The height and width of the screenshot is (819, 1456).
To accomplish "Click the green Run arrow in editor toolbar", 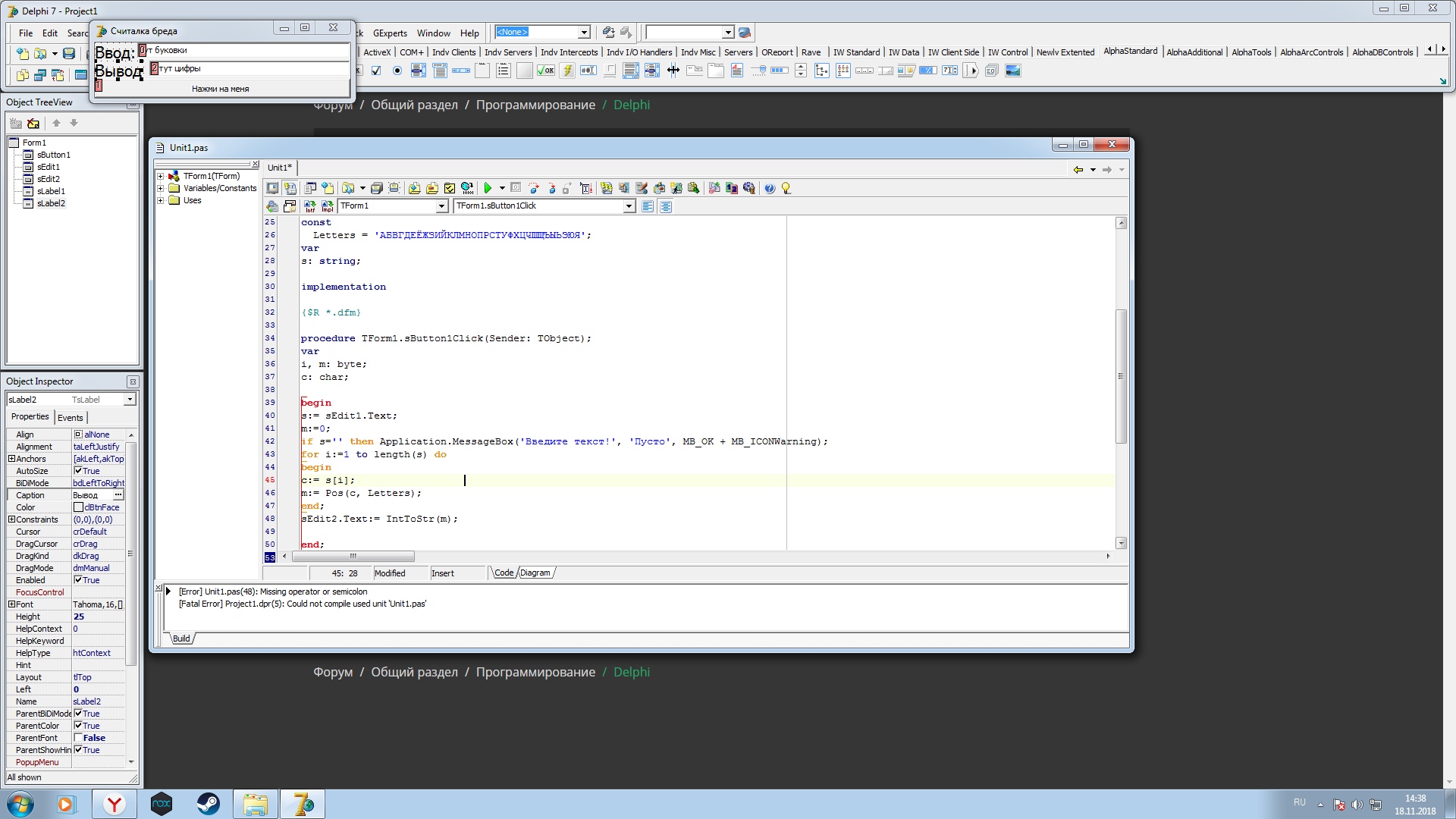I will point(488,188).
